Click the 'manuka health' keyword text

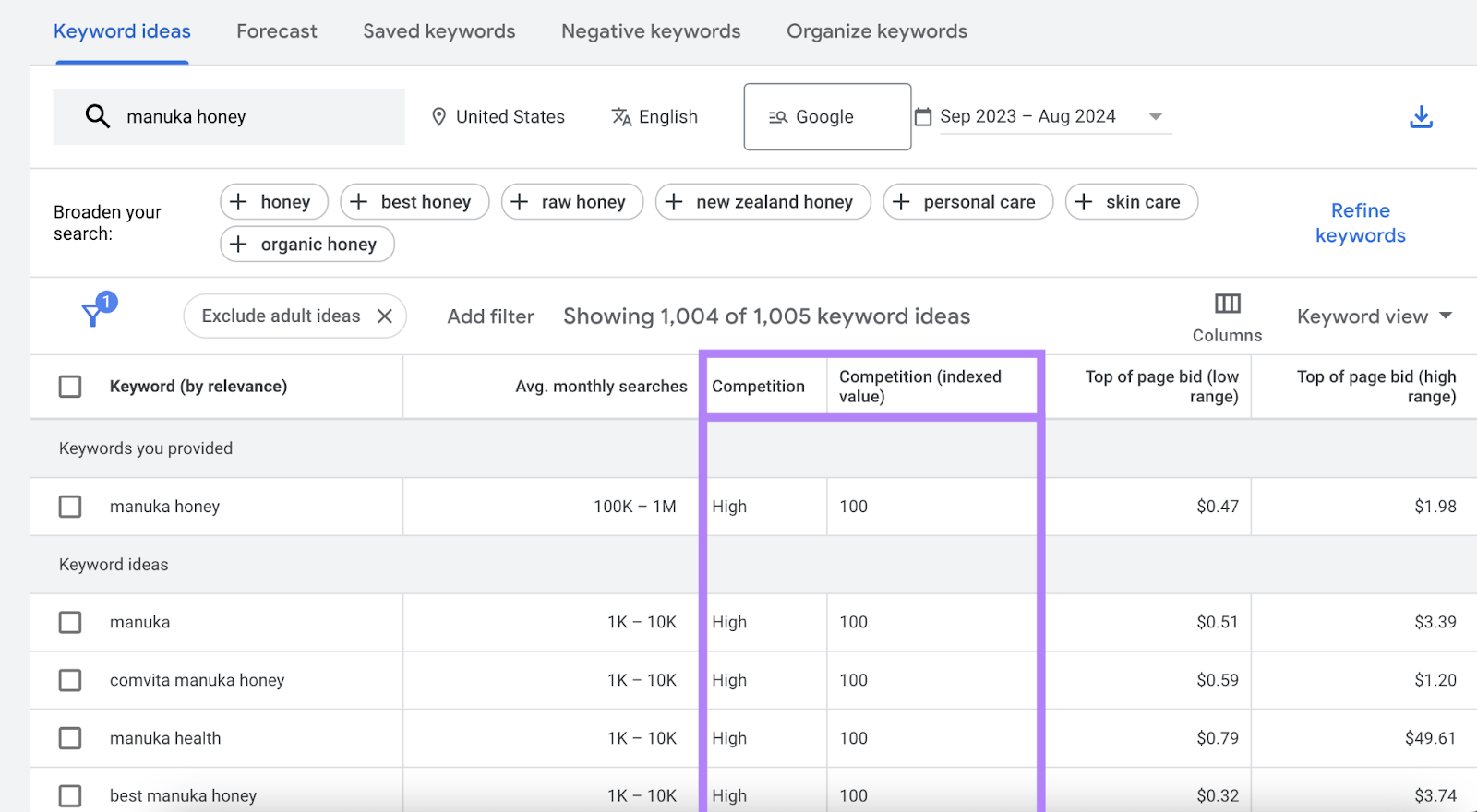pyautogui.click(x=165, y=739)
